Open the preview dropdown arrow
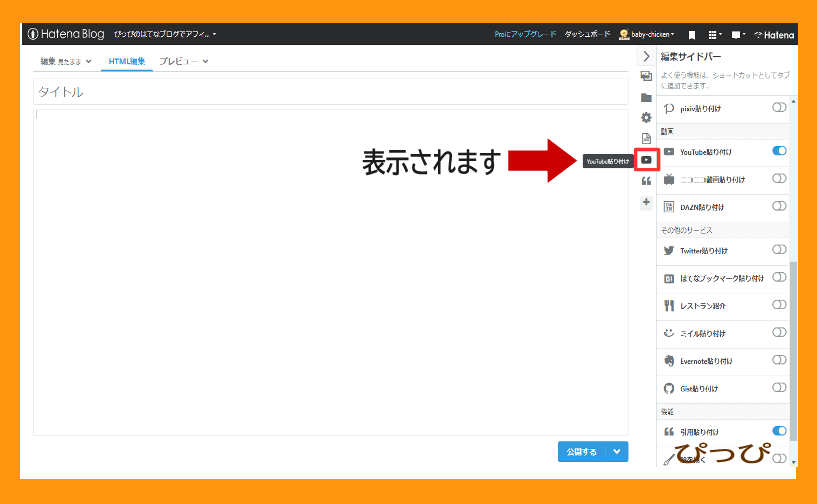This screenshot has height=504, width=817. [205, 62]
